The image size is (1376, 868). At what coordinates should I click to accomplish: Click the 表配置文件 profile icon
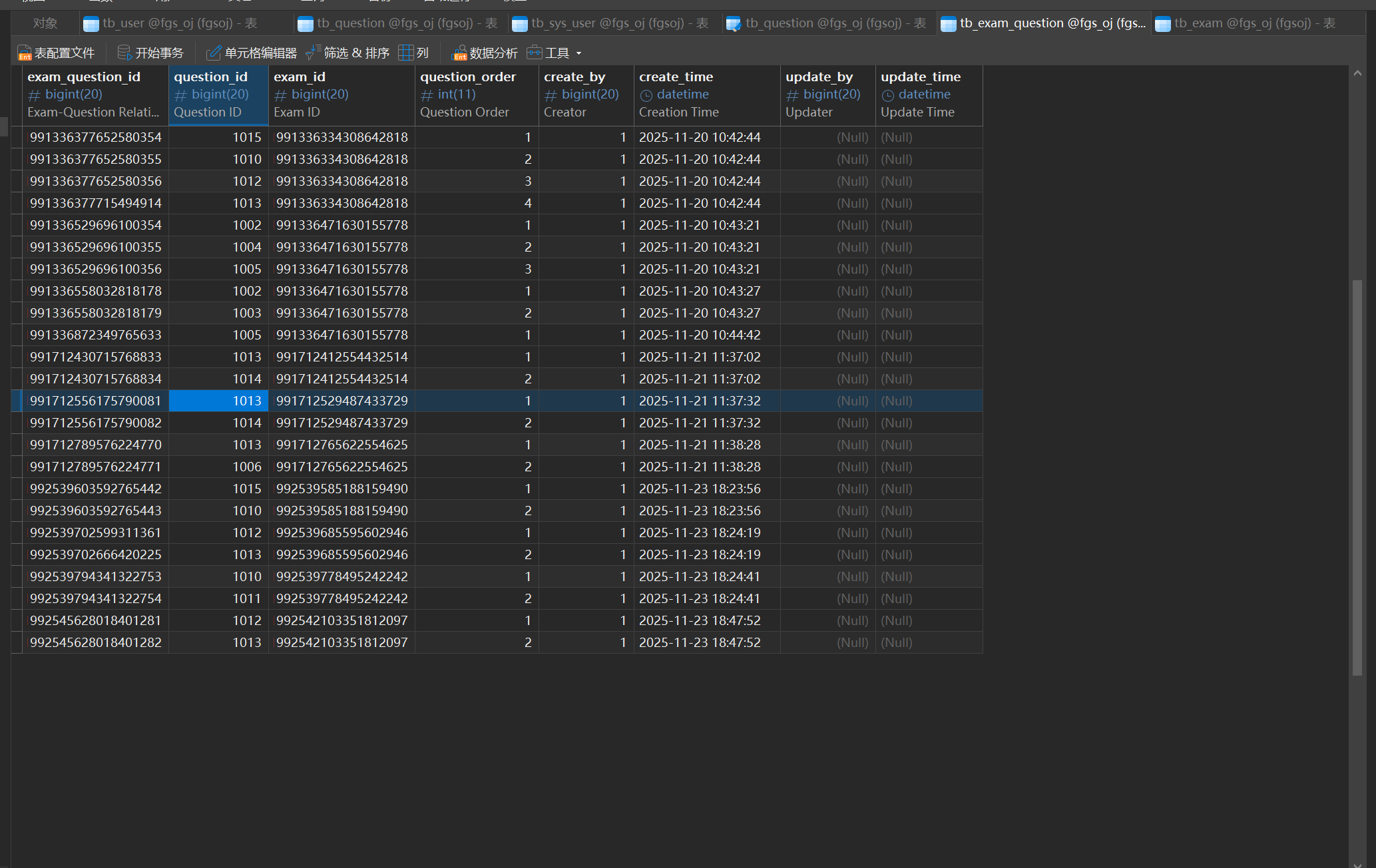pos(25,53)
